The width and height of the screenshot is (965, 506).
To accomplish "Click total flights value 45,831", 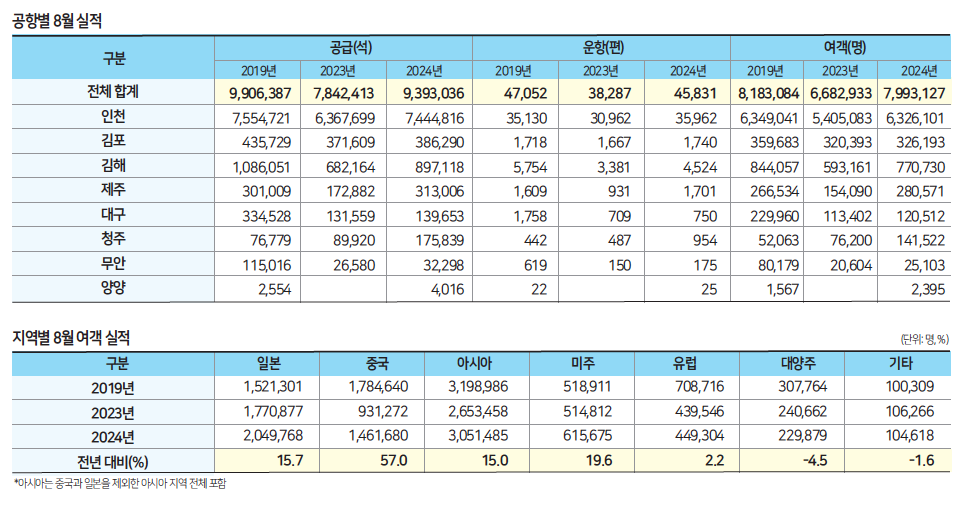I will [695, 94].
